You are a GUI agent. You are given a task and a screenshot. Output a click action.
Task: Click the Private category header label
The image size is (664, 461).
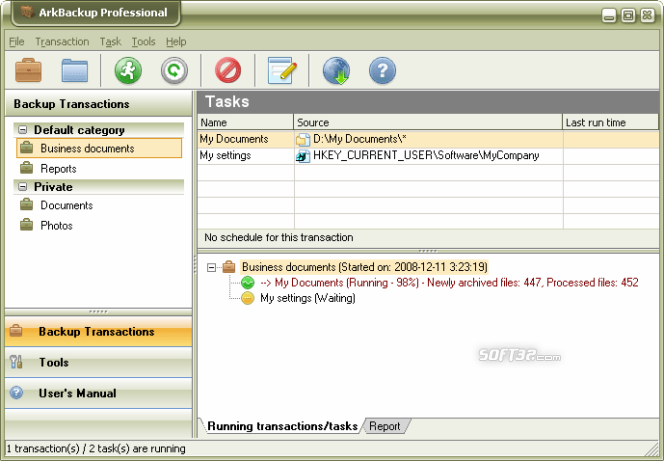(x=53, y=187)
